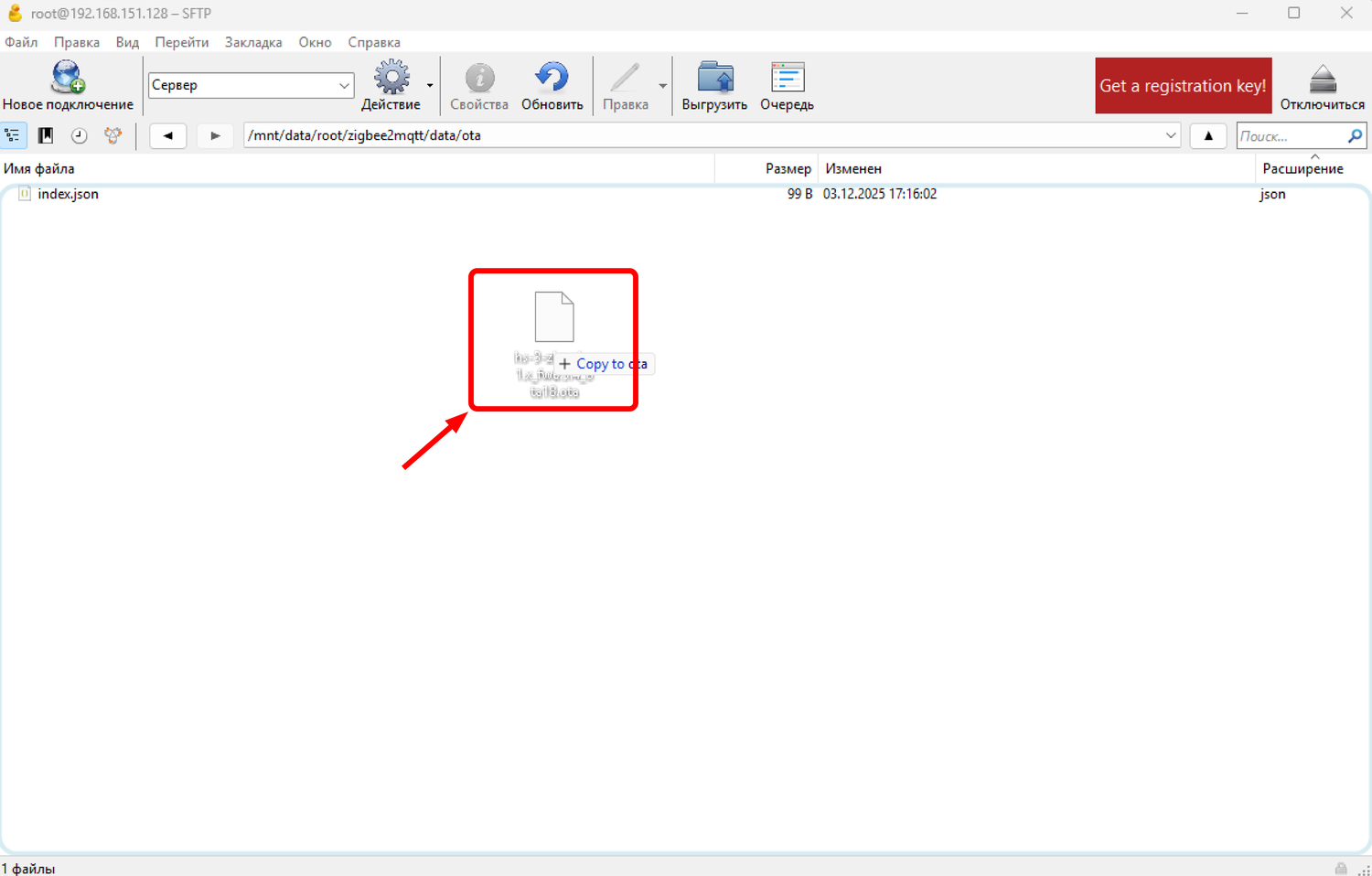This screenshot has height=876, width=1372.
Task: Disconnect using the Отключиться eject icon
Action: (x=1322, y=80)
